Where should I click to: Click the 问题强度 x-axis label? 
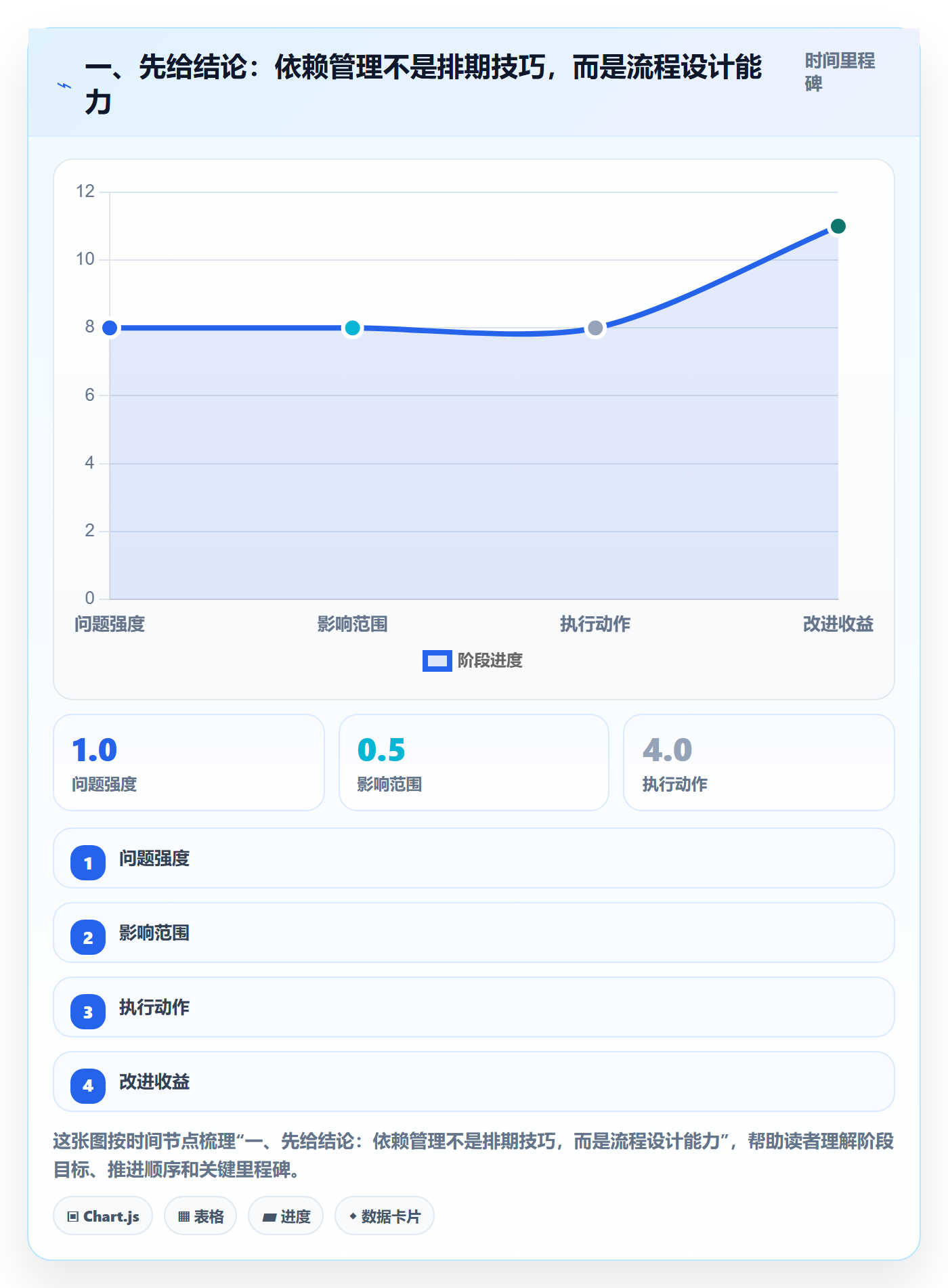(110, 624)
